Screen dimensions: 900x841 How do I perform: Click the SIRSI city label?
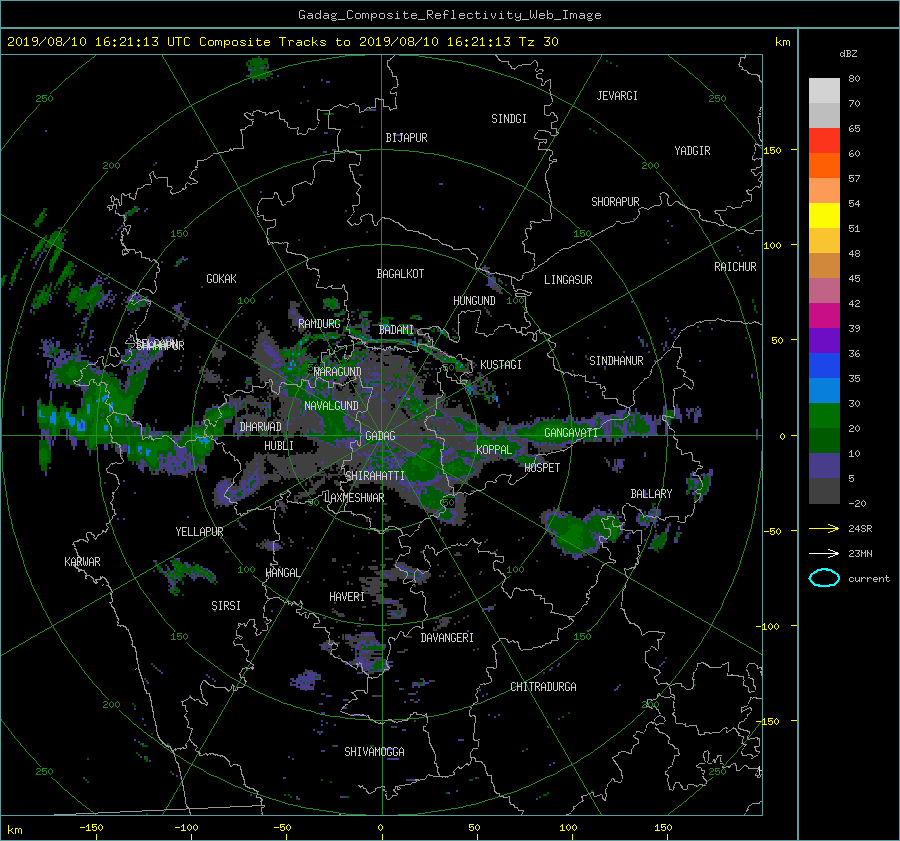226,606
